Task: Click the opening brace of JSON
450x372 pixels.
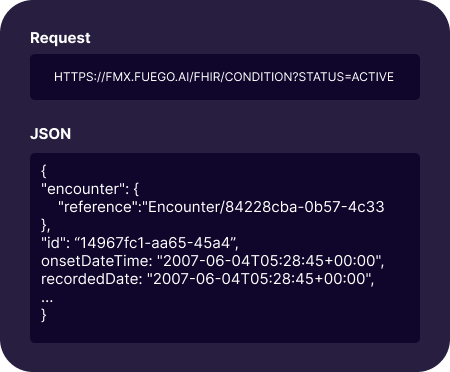Action: click(43, 171)
